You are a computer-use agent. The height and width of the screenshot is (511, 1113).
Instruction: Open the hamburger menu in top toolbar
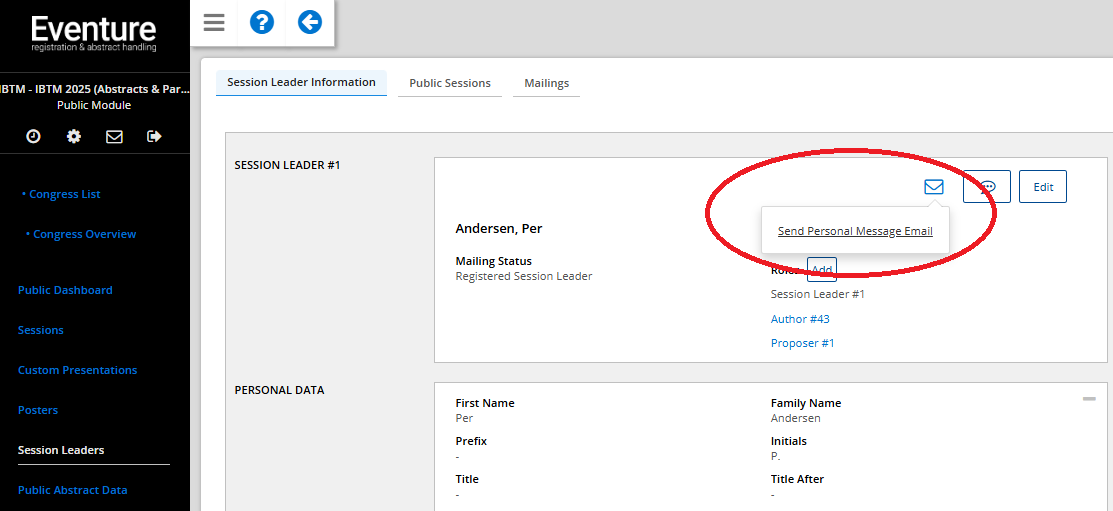point(214,22)
